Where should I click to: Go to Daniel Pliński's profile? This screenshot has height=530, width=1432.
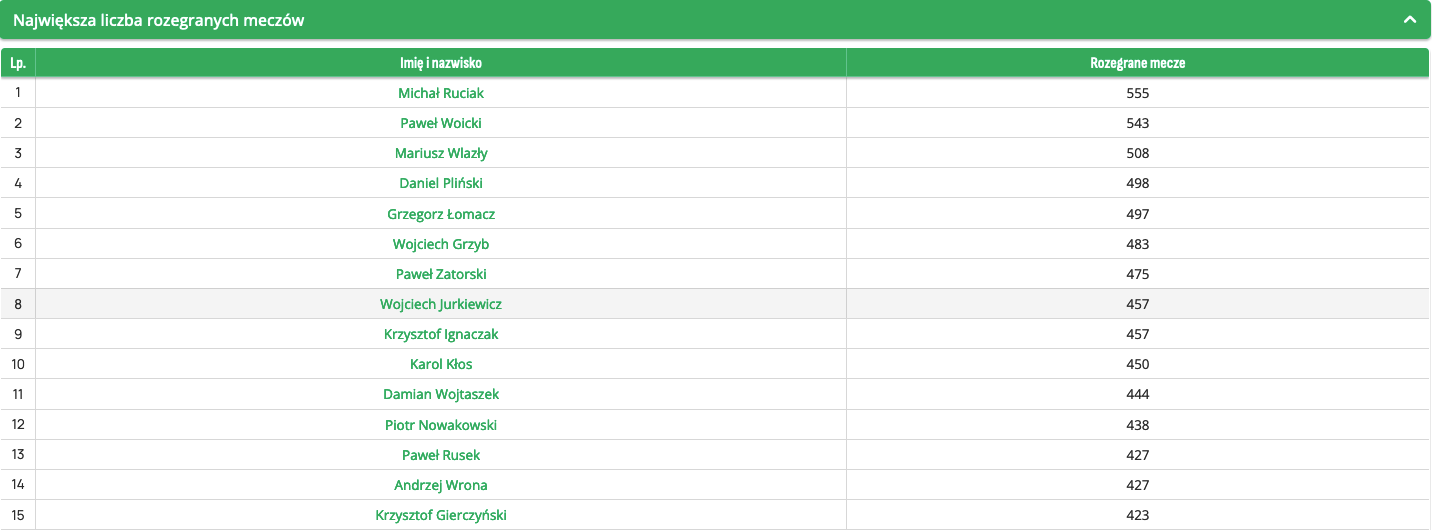pos(441,184)
